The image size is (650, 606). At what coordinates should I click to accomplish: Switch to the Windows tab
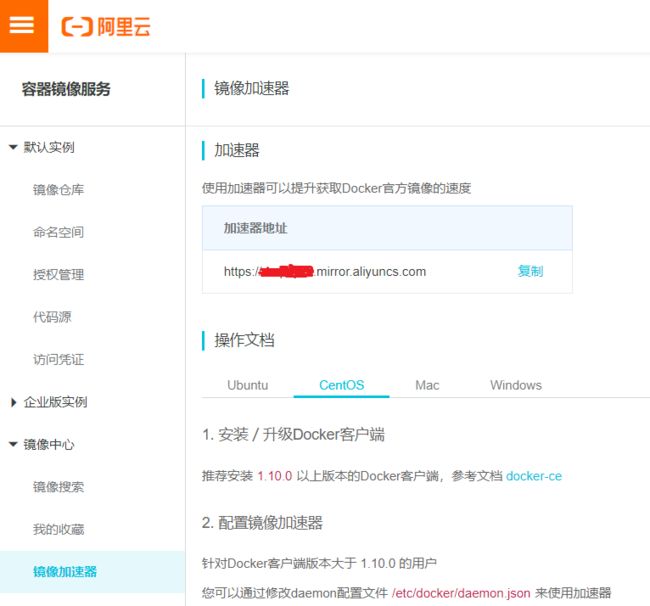(516, 385)
